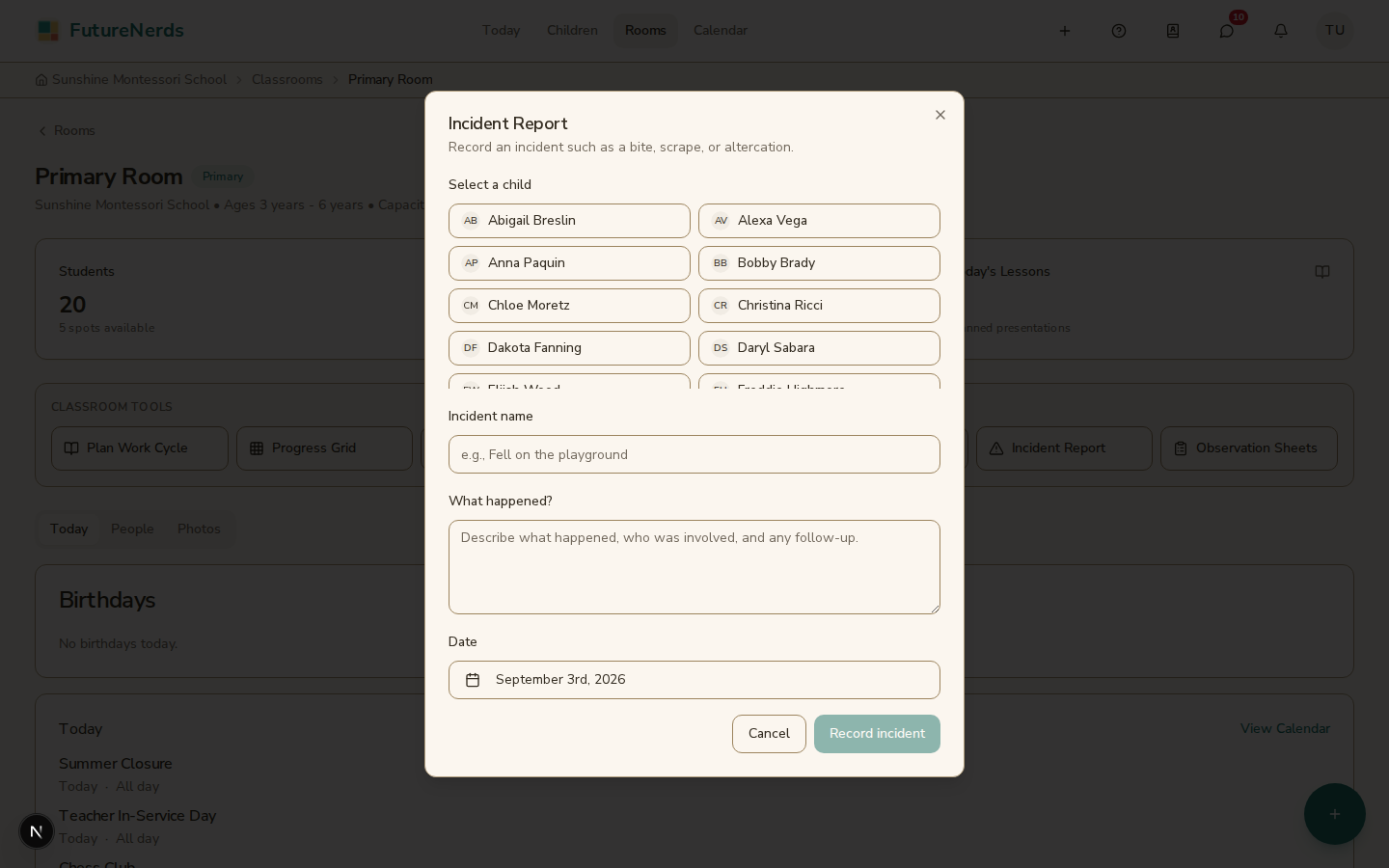
Task: Go to the Today nav tab
Action: point(501,31)
